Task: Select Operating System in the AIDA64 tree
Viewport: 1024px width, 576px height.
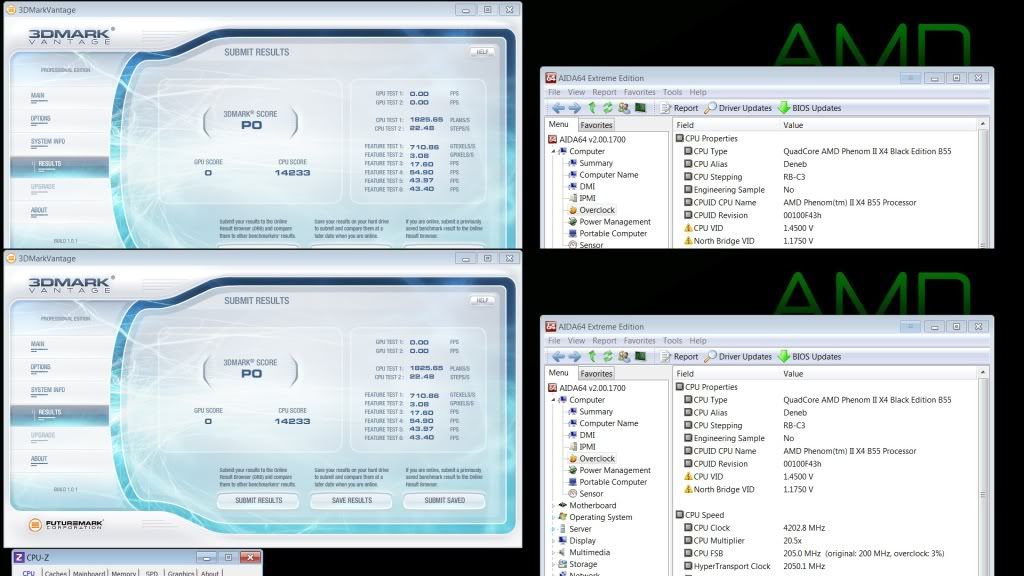Action: click(x=600, y=517)
